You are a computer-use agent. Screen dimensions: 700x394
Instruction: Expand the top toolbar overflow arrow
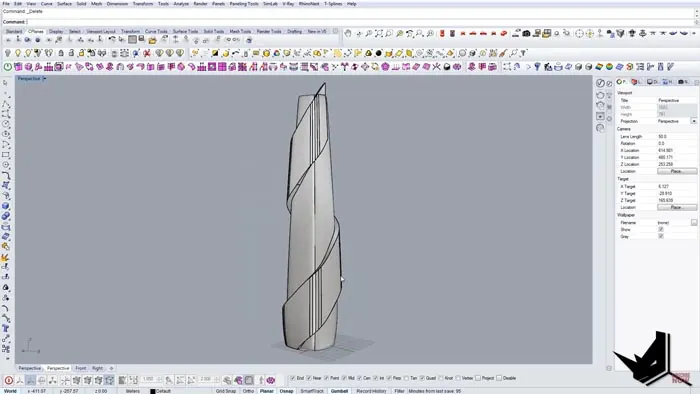(x=695, y=33)
